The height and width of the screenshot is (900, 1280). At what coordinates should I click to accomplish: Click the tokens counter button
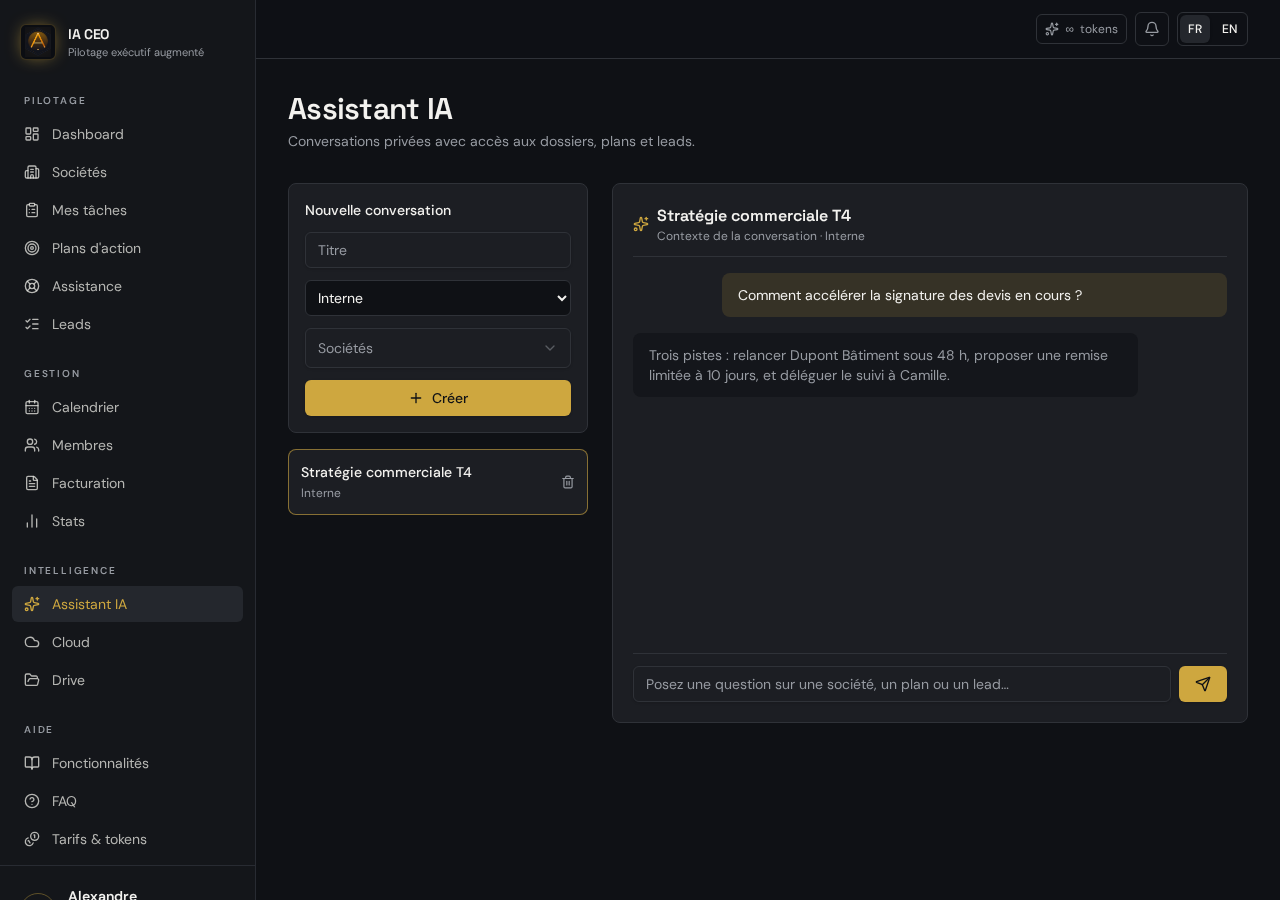click(x=1081, y=29)
